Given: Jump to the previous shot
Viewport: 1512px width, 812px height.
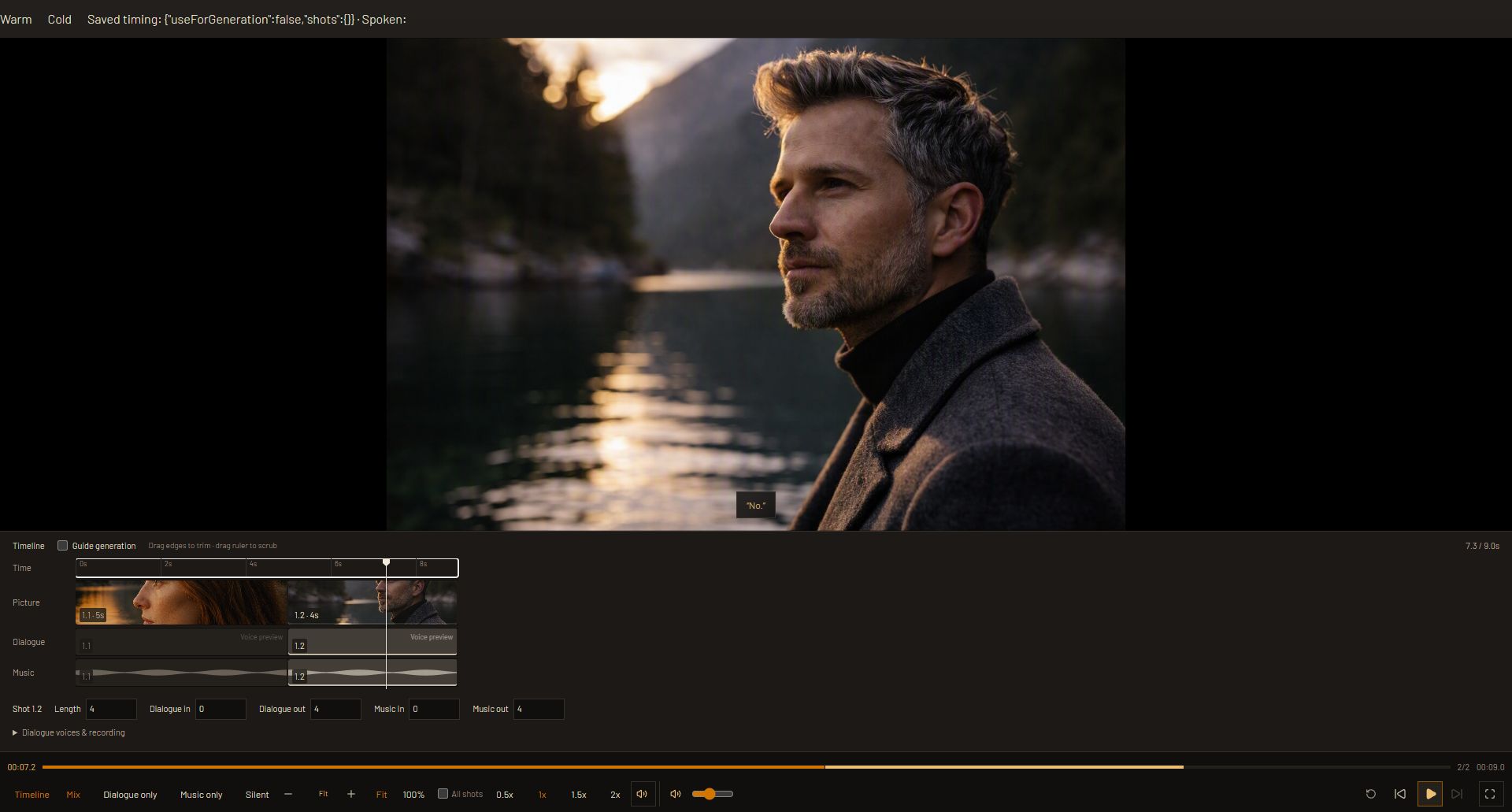Looking at the screenshot, I should (1400, 794).
